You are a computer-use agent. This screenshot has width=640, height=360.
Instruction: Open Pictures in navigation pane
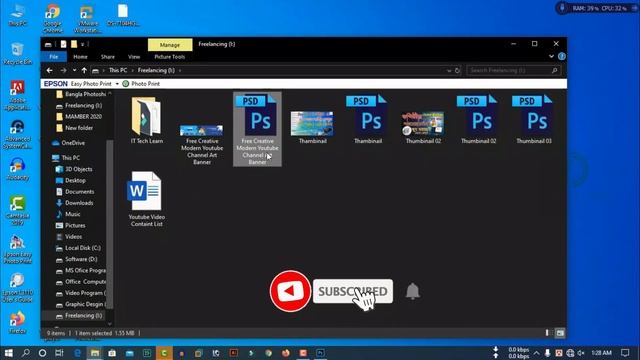click(71, 225)
